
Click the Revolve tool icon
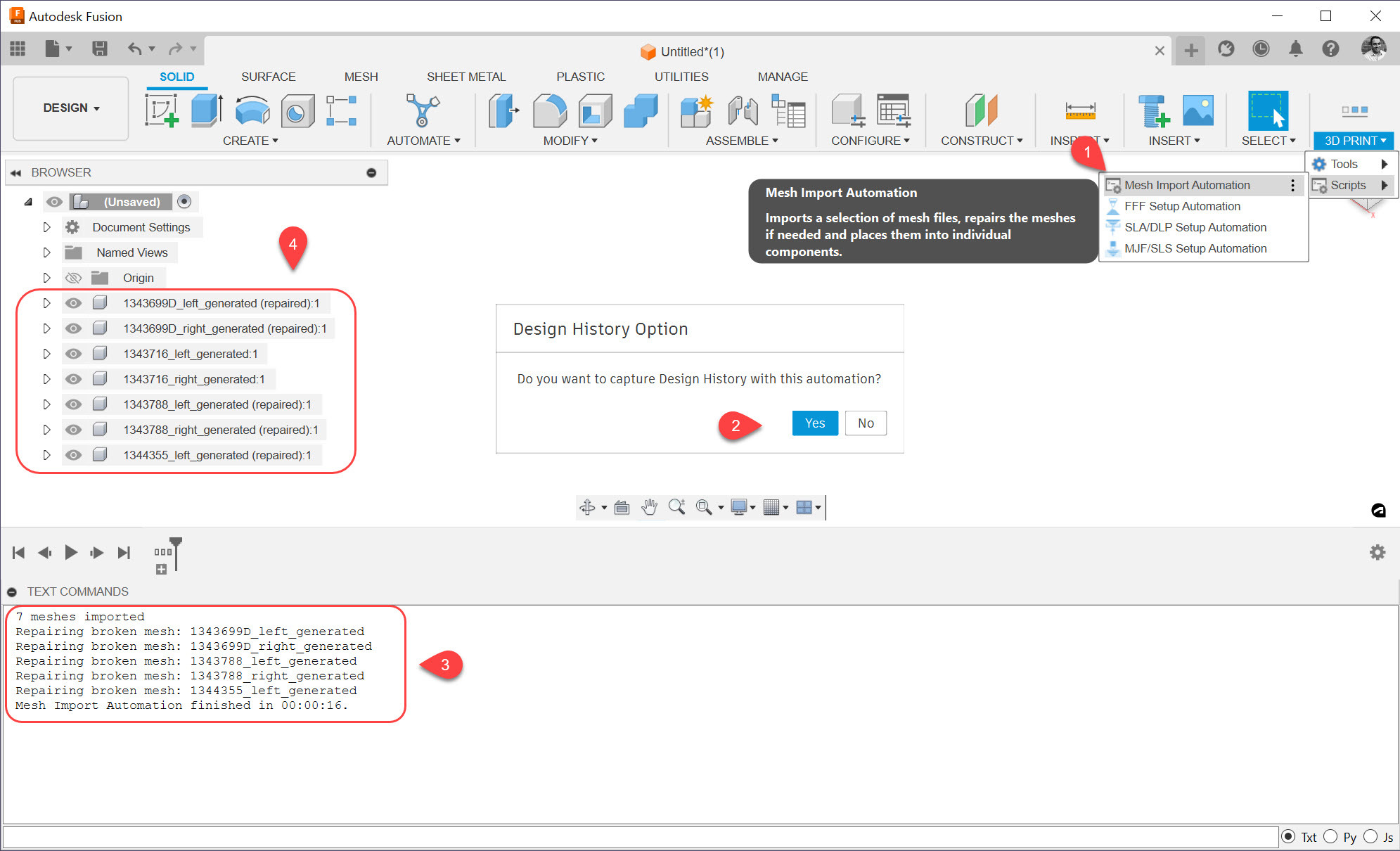coord(252,111)
